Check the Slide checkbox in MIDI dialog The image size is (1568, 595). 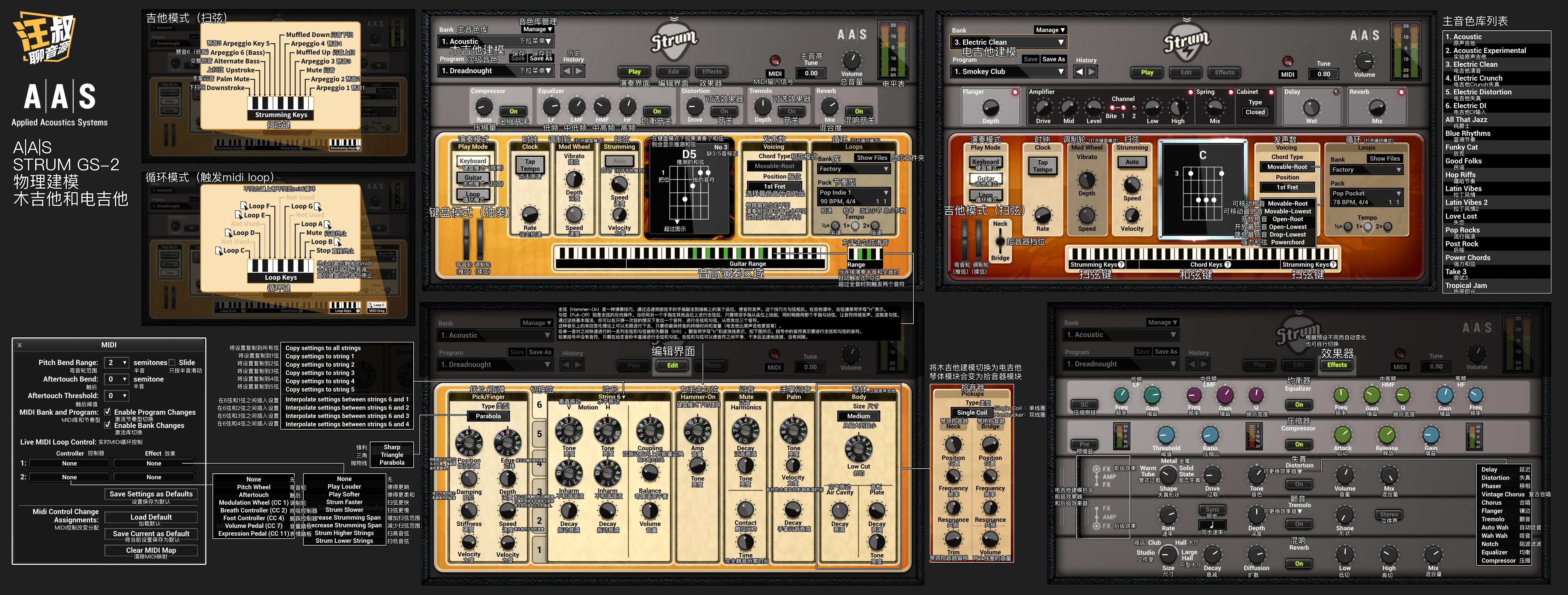pos(172,362)
